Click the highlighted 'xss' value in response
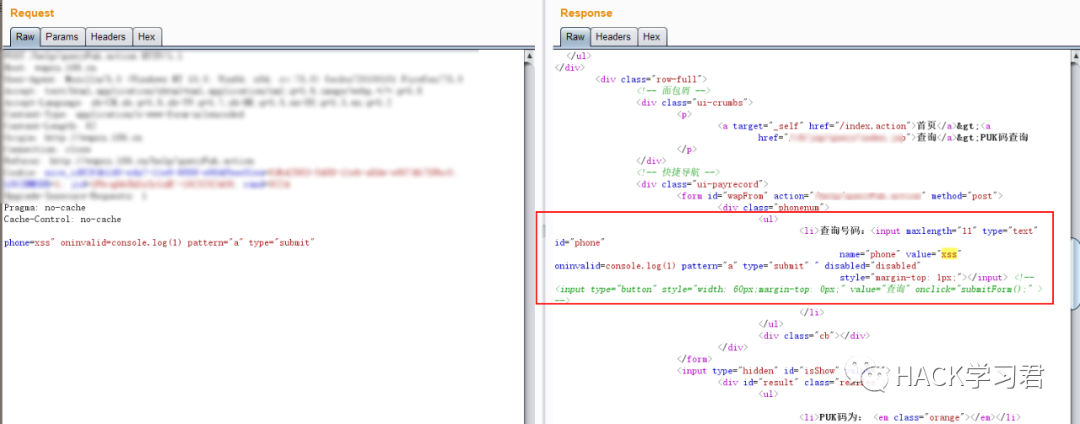 click(949, 255)
